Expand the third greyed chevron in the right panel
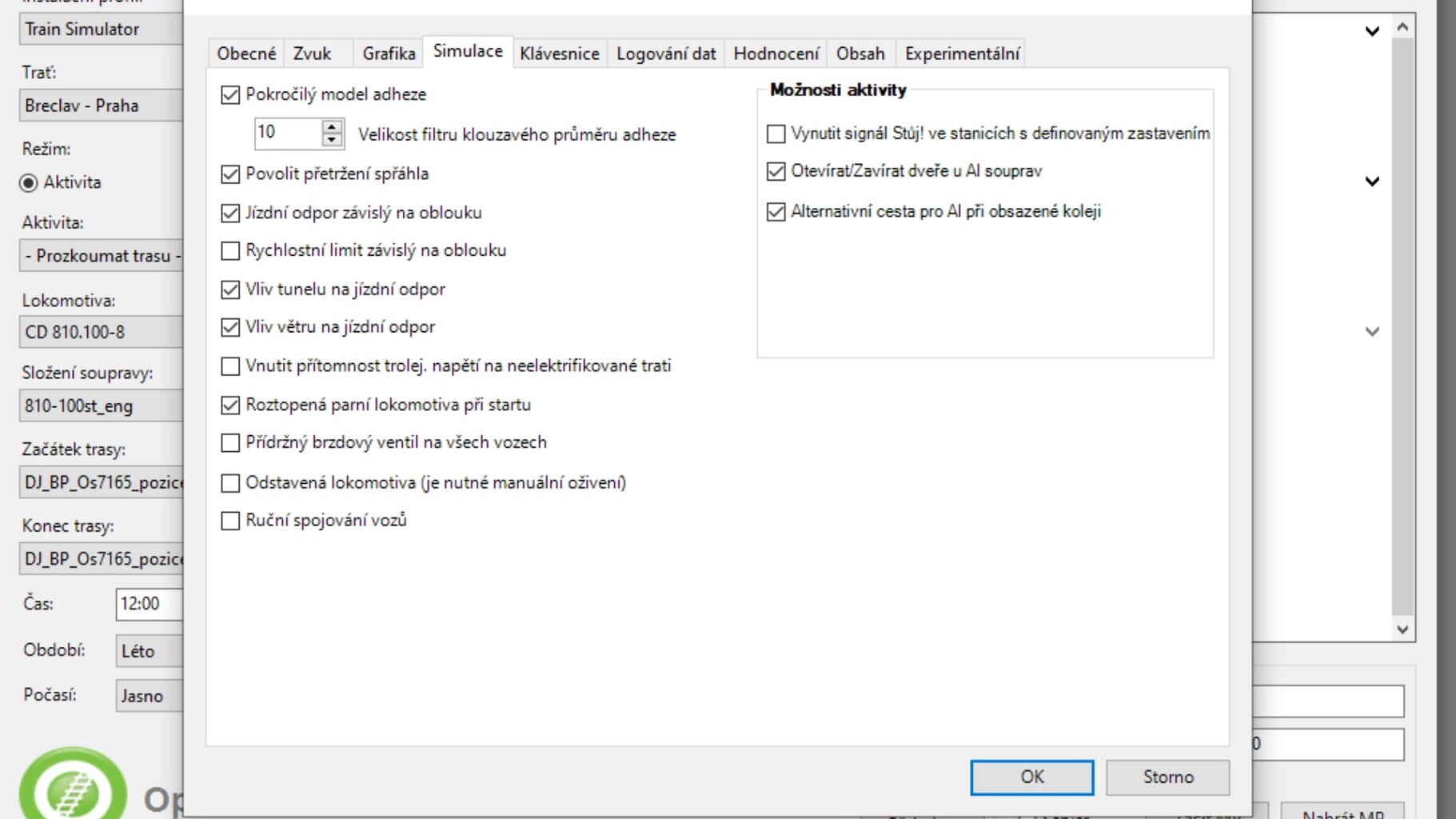1456x819 pixels. 1372,331
